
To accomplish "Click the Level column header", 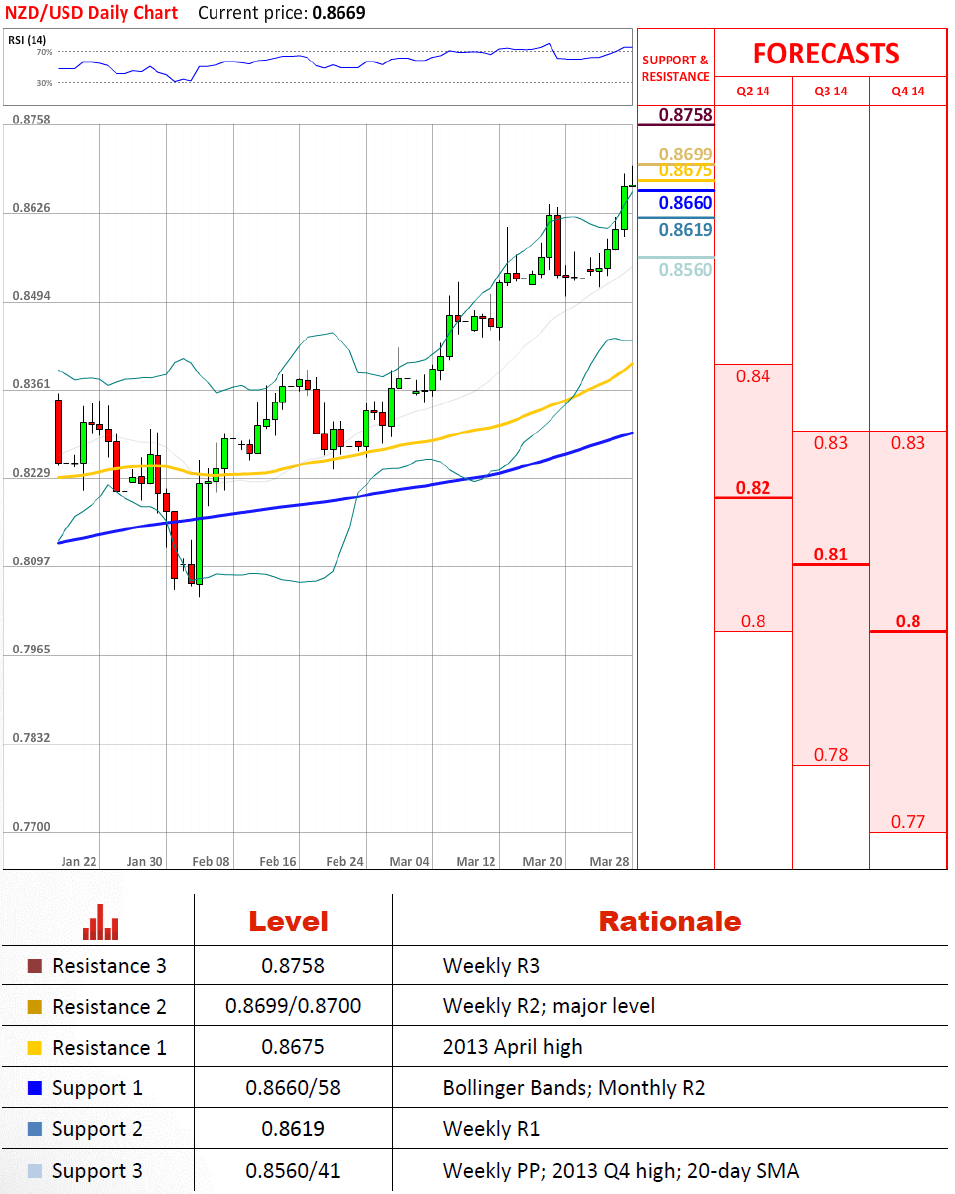I will (289, 921).
